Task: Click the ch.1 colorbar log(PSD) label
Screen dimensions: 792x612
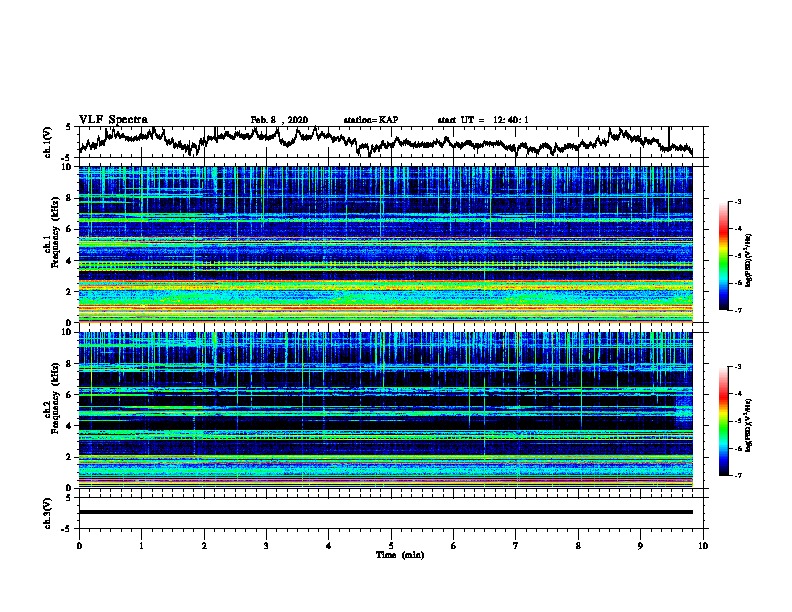Action: click(x=749, y=261)
